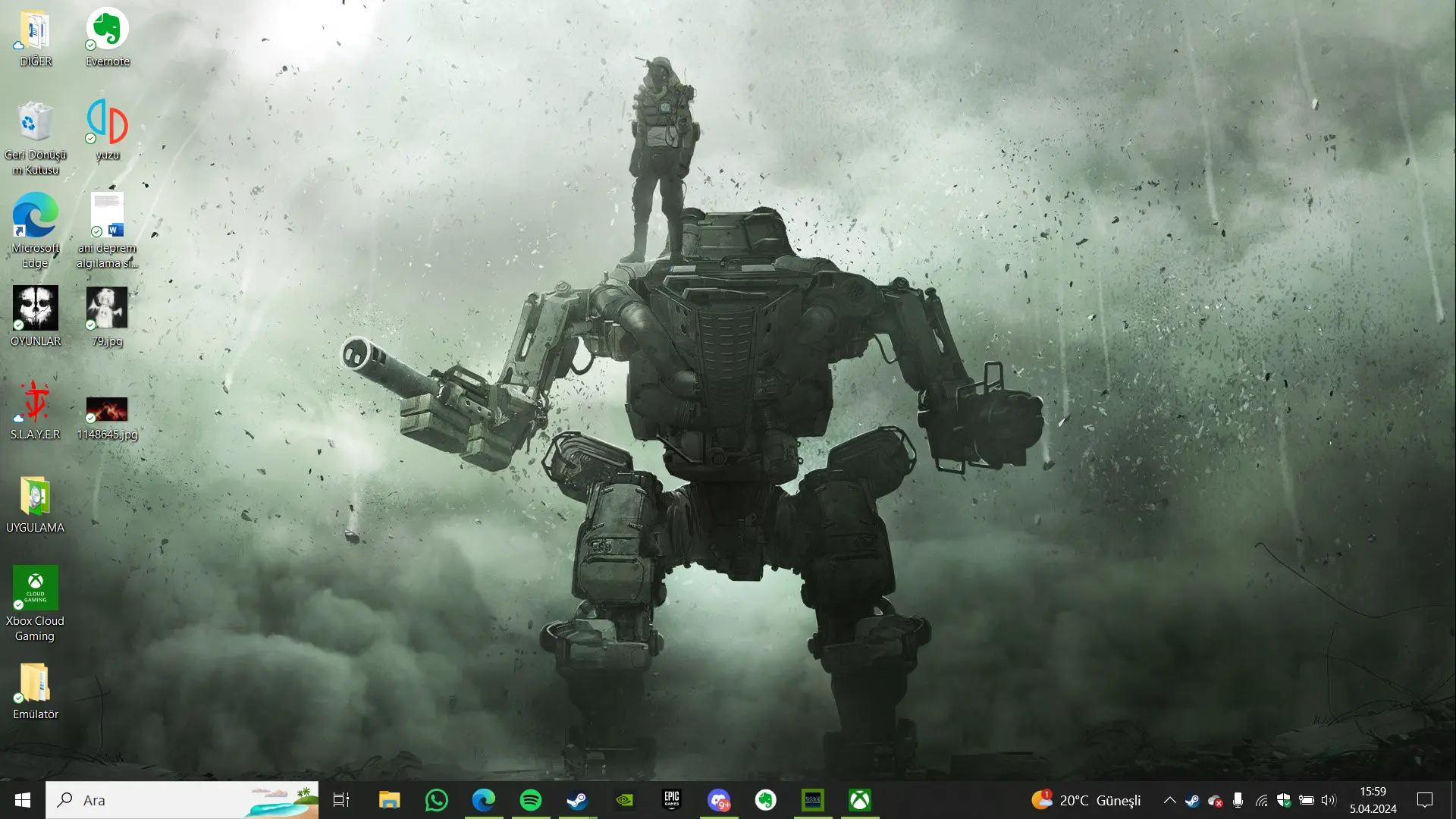1456x819 pixels.
Task: Select the Xbox Cloud Gaming shortcut
Action: [x=35, y=604]
